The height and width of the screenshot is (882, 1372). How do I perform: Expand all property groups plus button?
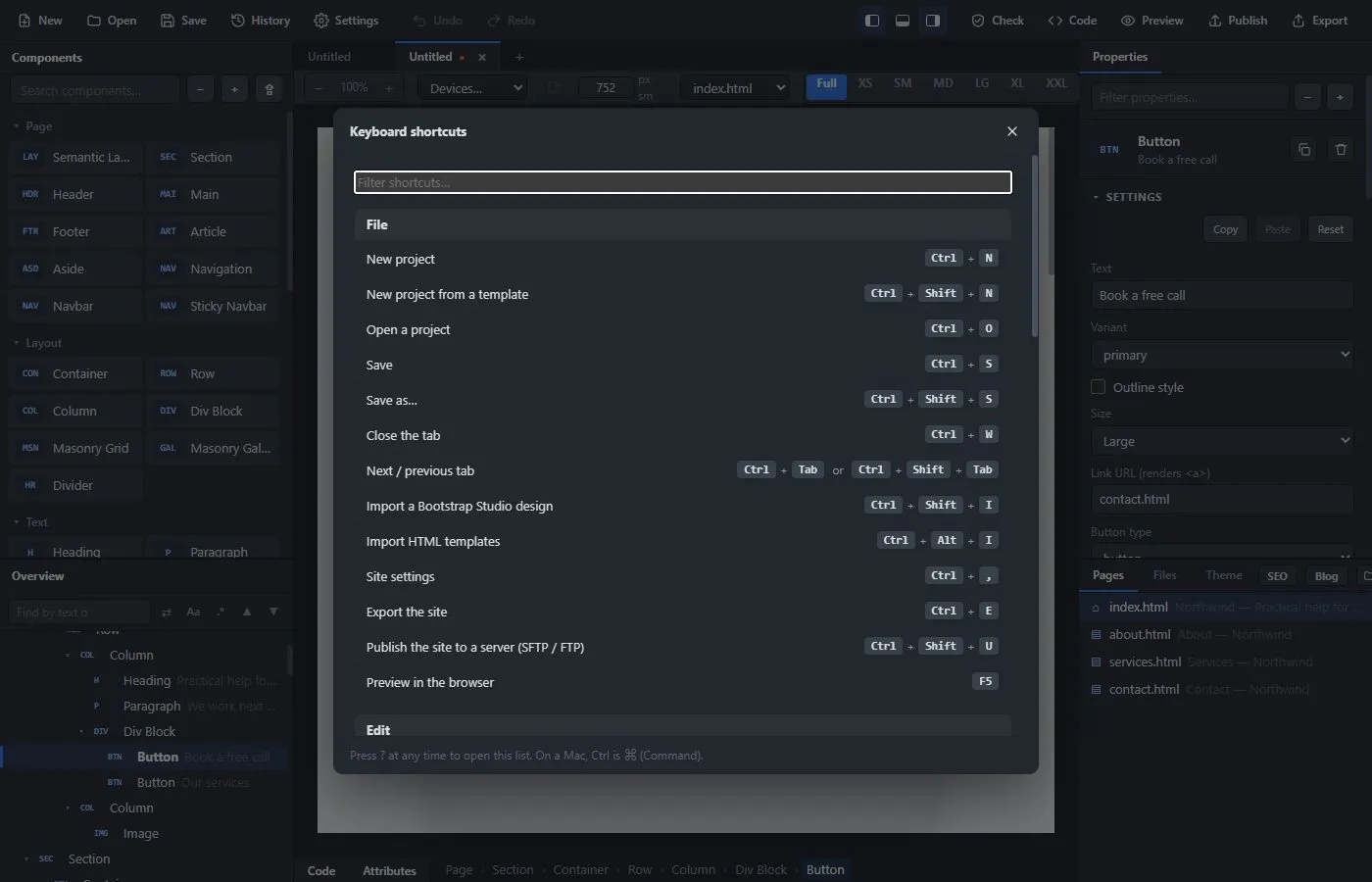(1341, 97)
